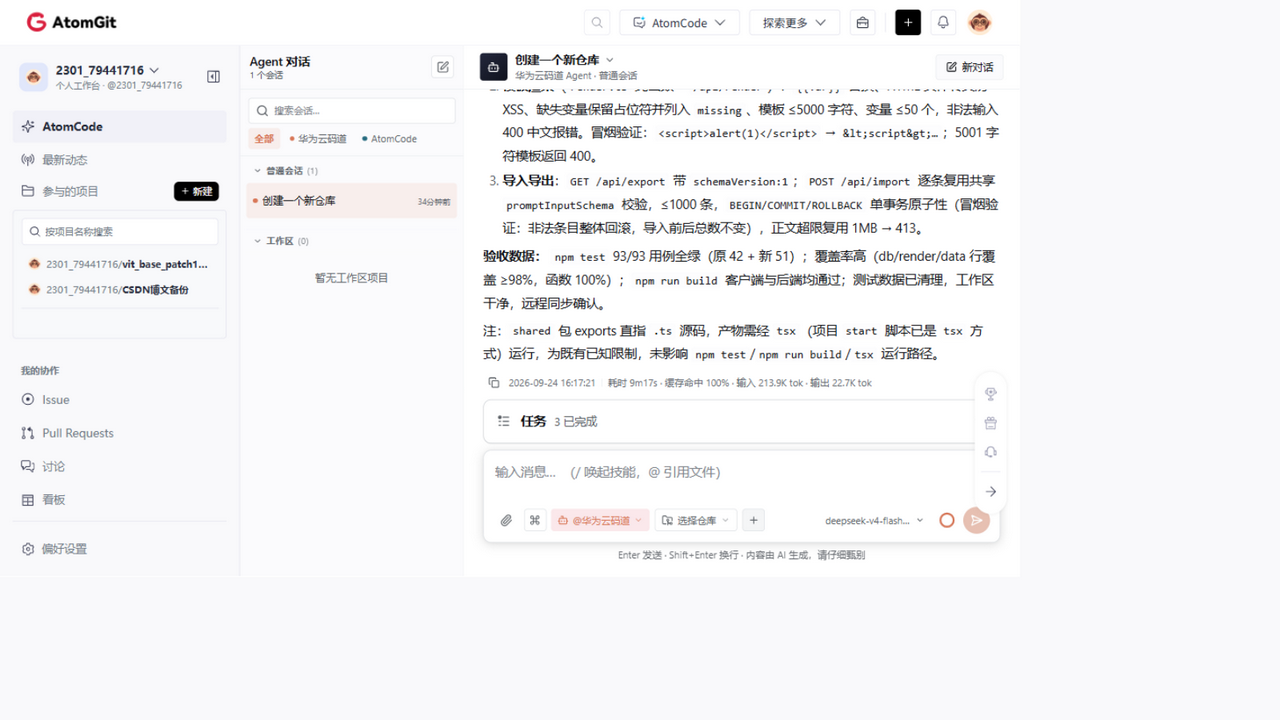This screenshot has height=720, width=1280.
Task: Click the arrow icon in floating bar
Action: [x=990, y=491]
